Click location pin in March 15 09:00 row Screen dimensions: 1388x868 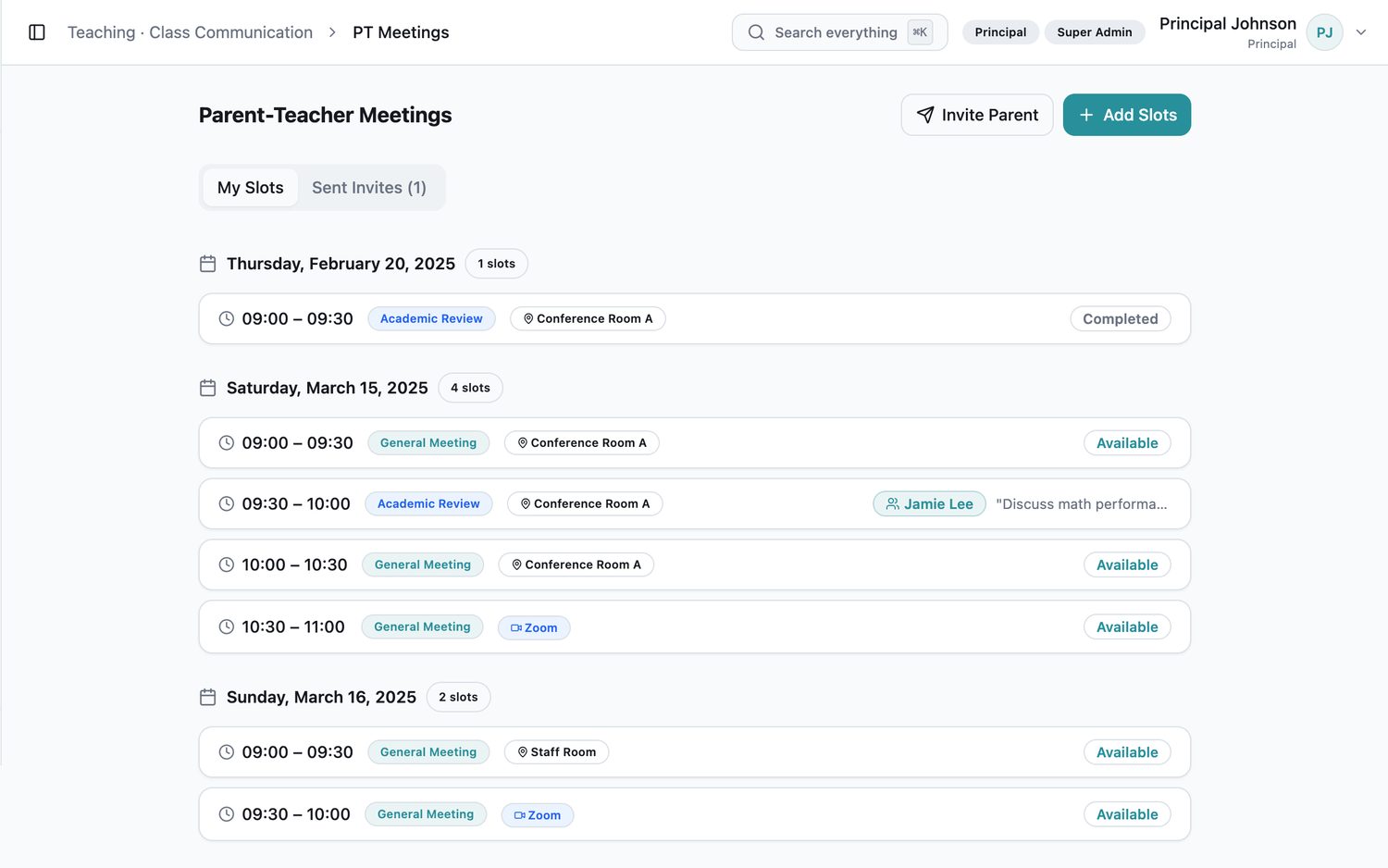pyautogui.click(x=523, y=442)
